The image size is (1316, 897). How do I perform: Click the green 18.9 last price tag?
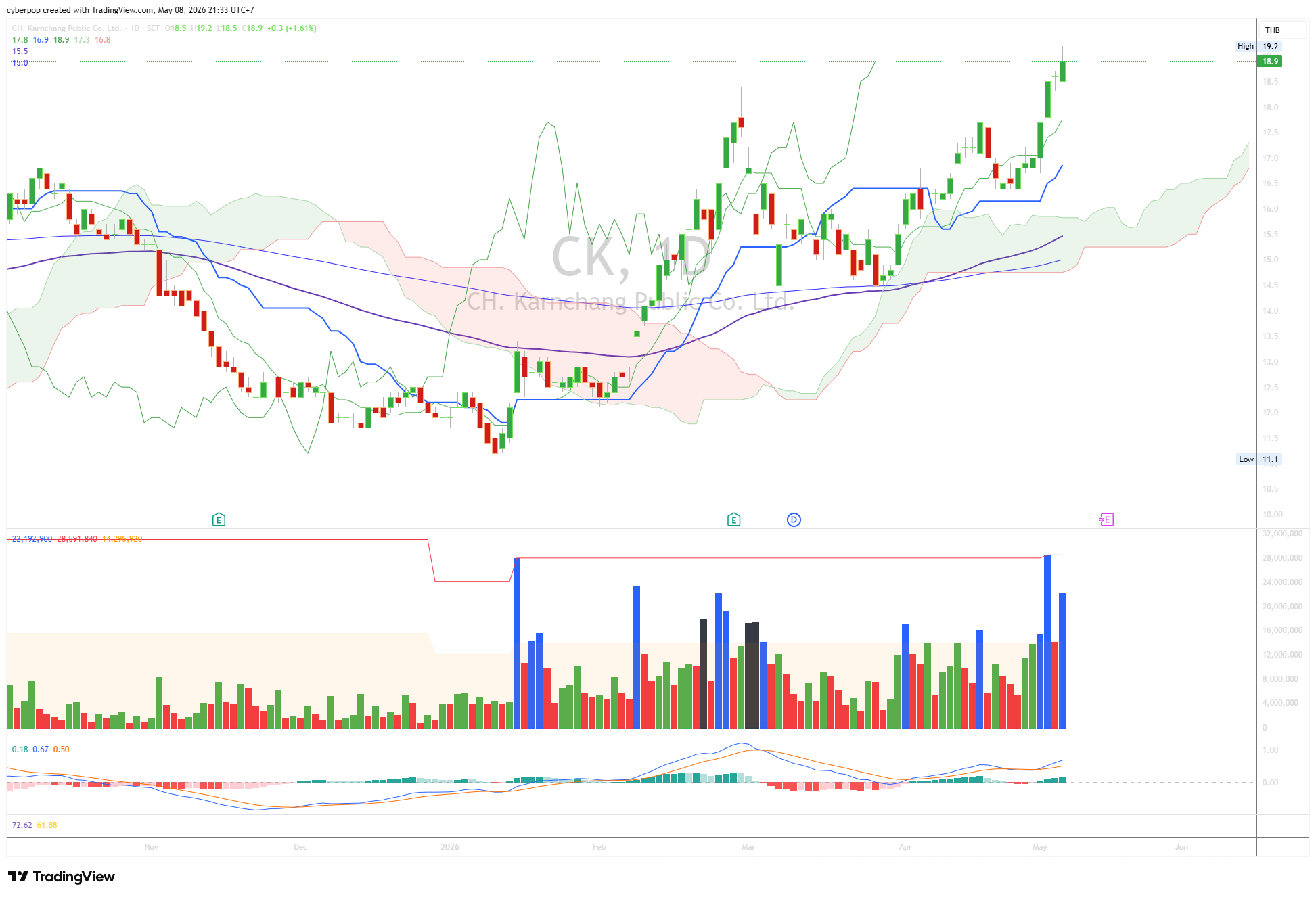pyautogui.click(x=1270, y=62)
